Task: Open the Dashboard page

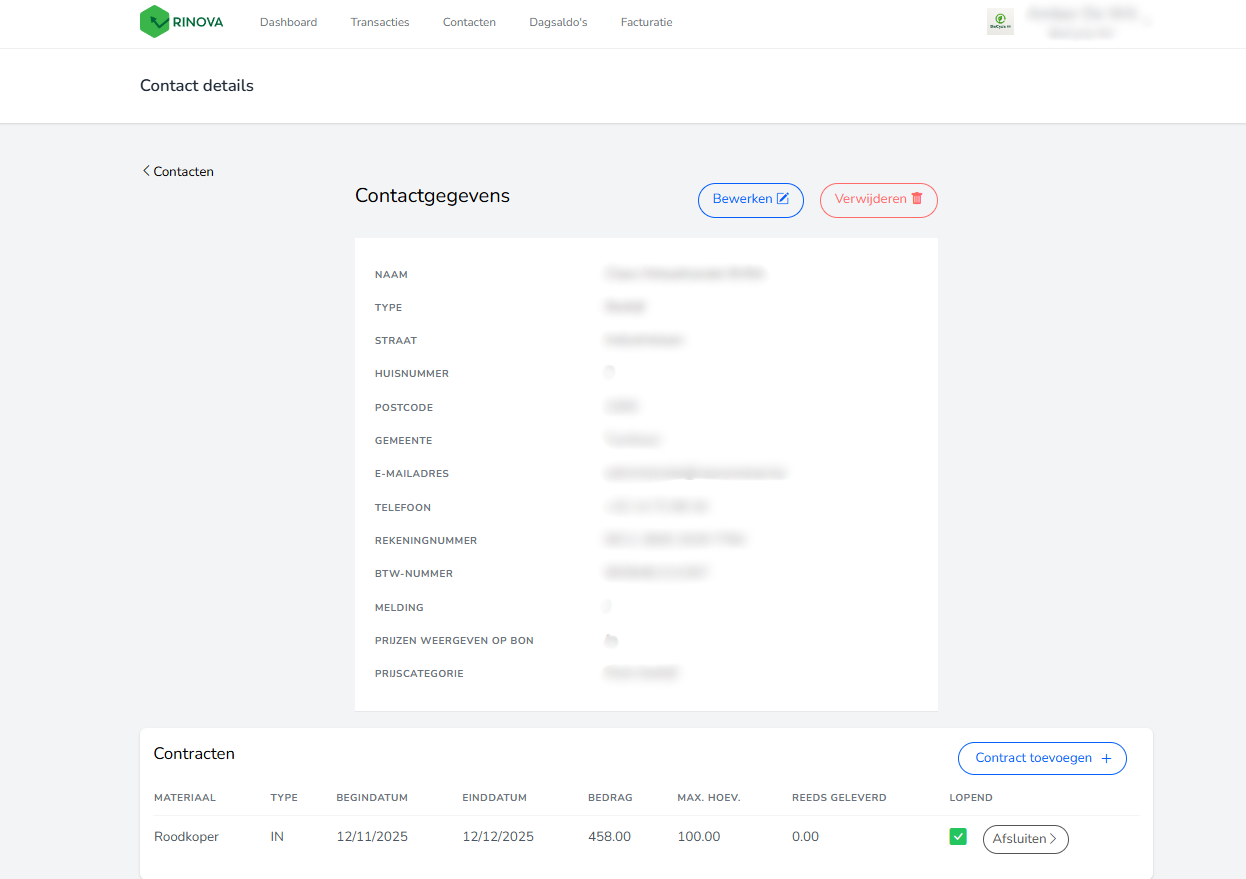Action: (x=288, y=22)
